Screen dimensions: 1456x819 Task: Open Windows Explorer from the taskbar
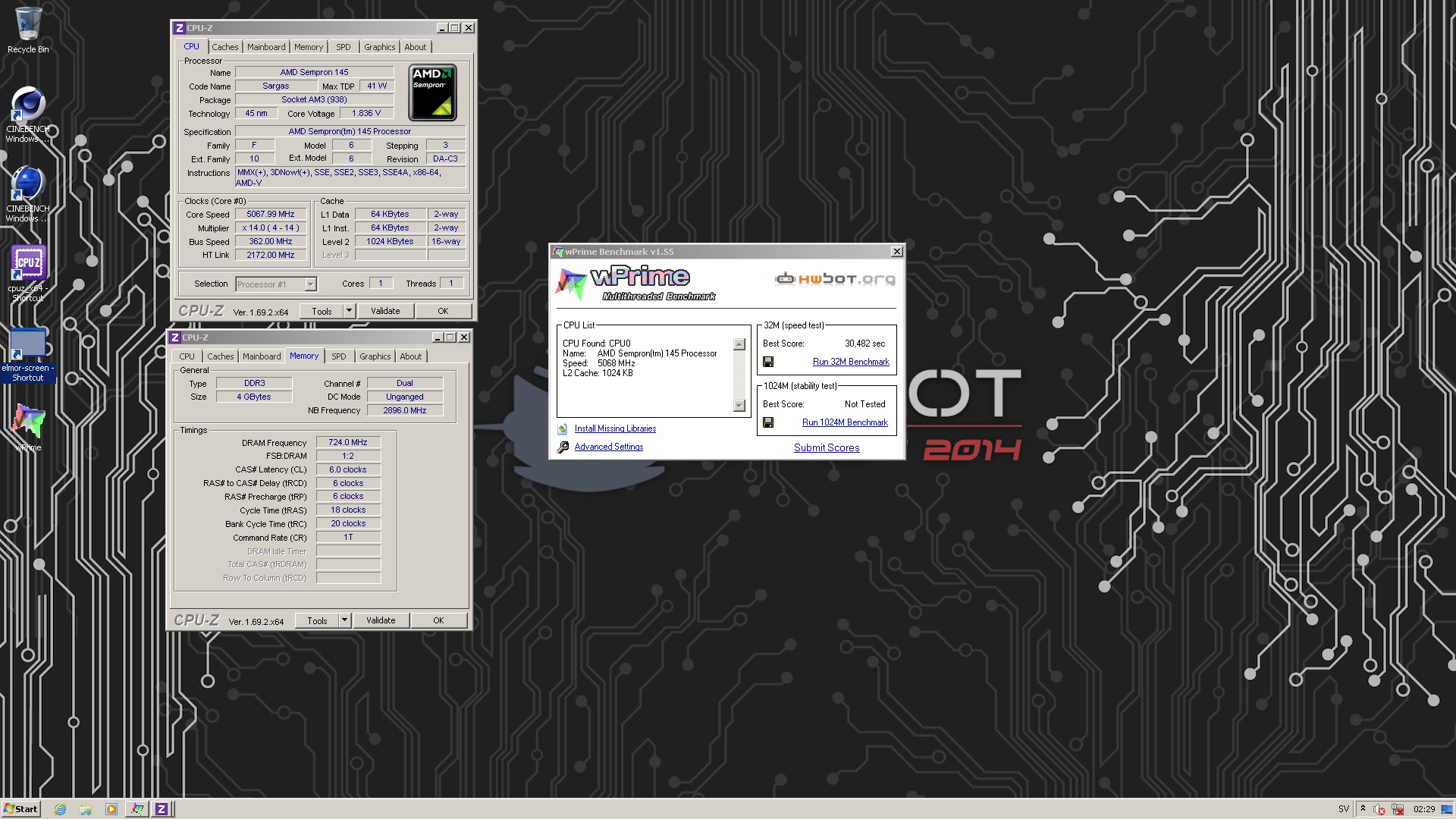[x=86, y=809]
